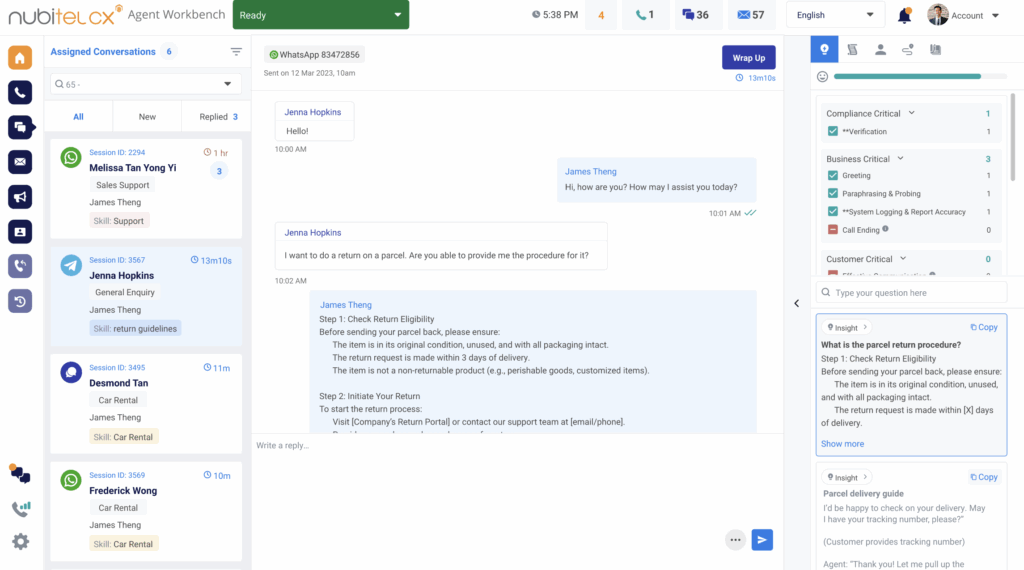Open the internal chat bubbles icon with the notification dot
This screenshot has width=1024, height=570.
tap(20, 473)
